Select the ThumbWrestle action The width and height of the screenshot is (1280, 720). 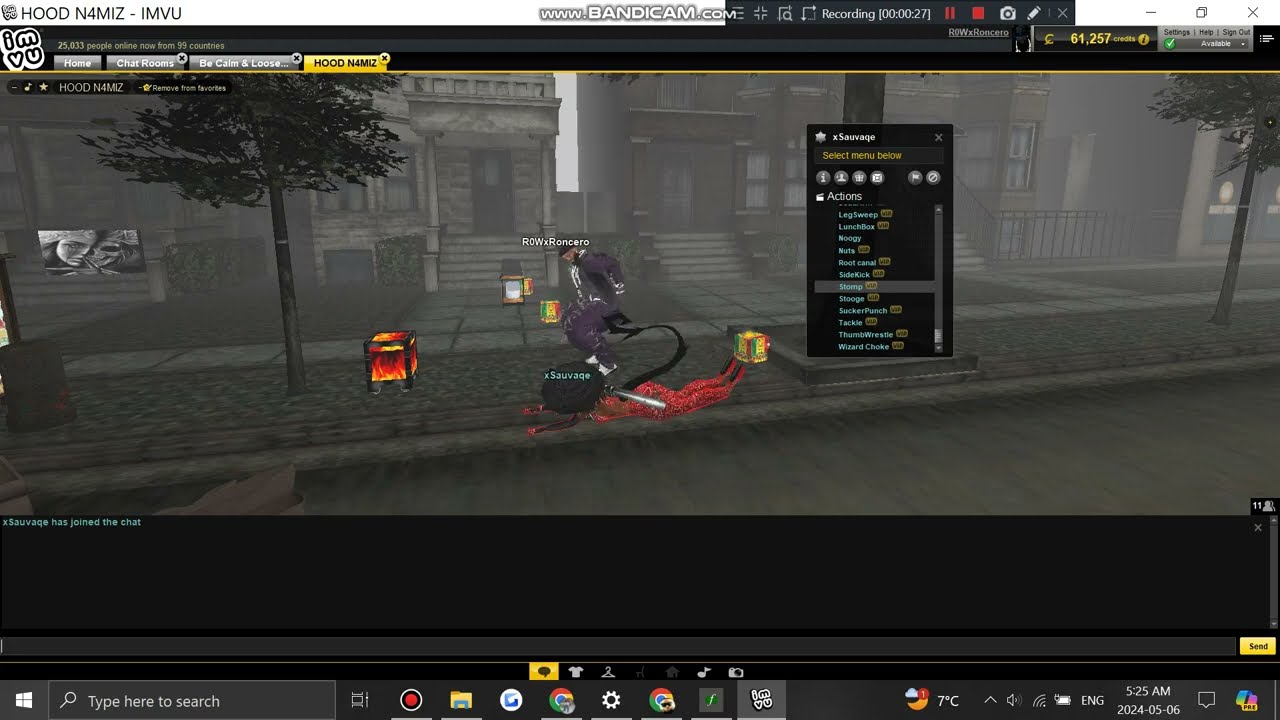[x=865, y=335]
